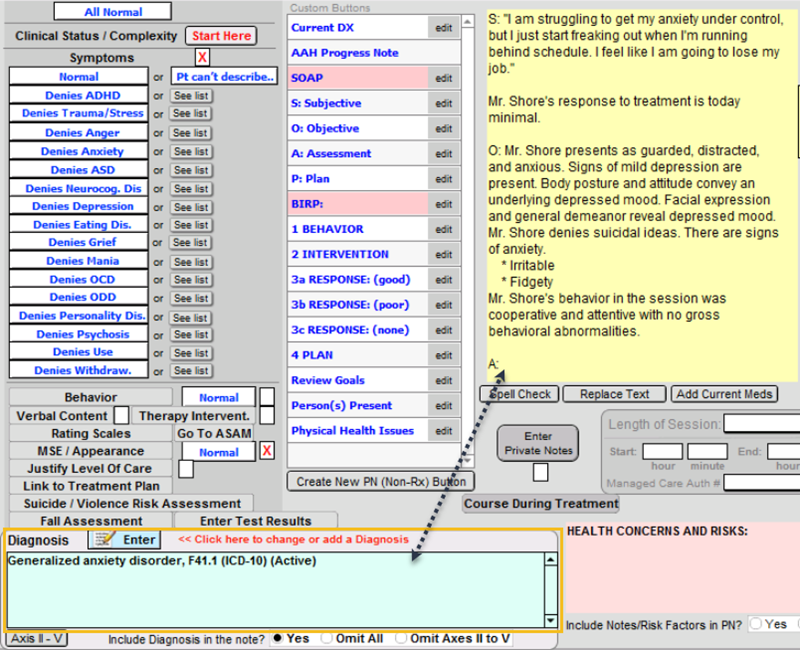This screenshot has height=650, width=800.
Task: Open the Course During Treatment tab
Action: coord(541,504)
